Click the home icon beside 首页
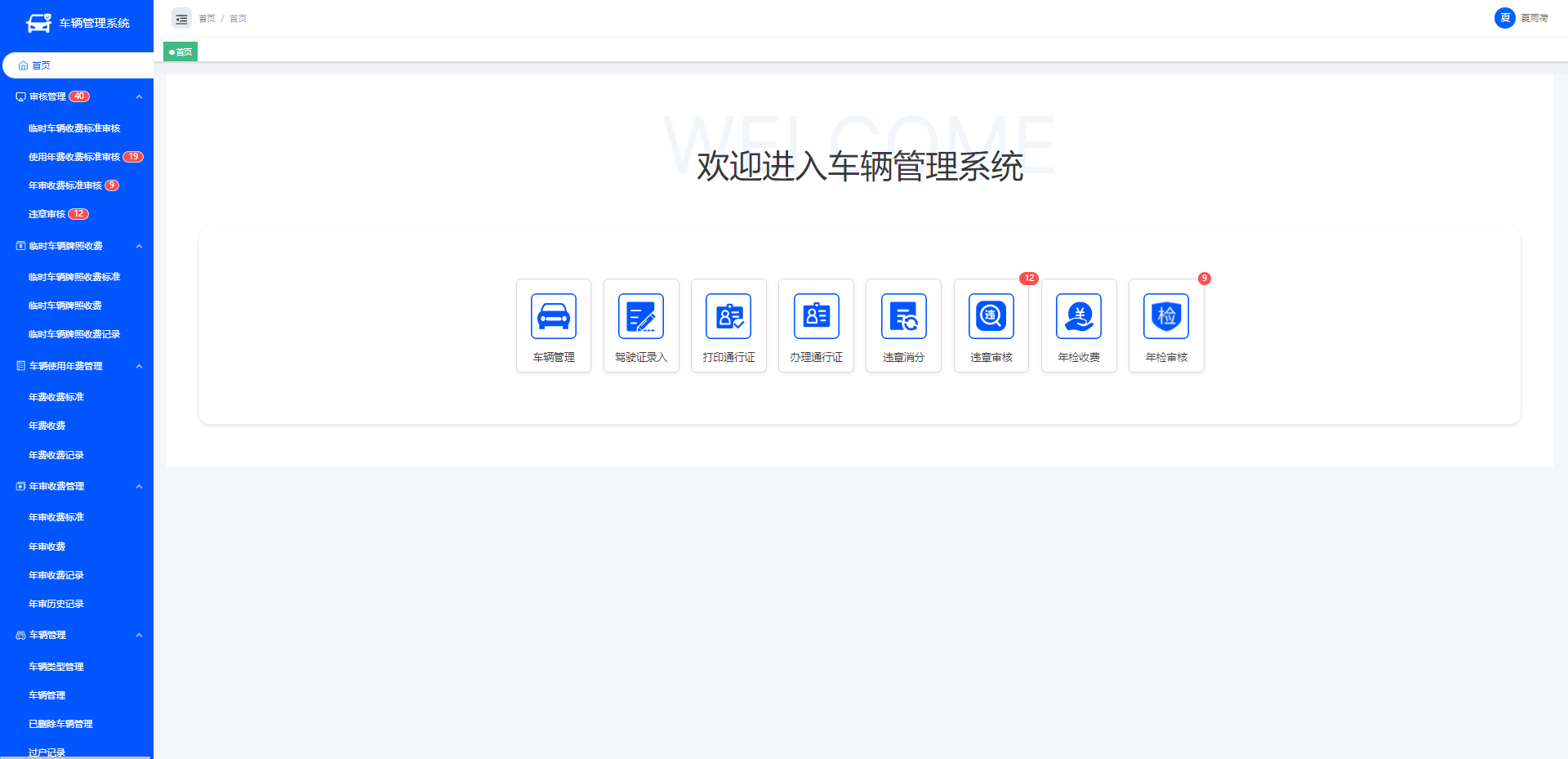1568x759 pixels. [23, 65]
